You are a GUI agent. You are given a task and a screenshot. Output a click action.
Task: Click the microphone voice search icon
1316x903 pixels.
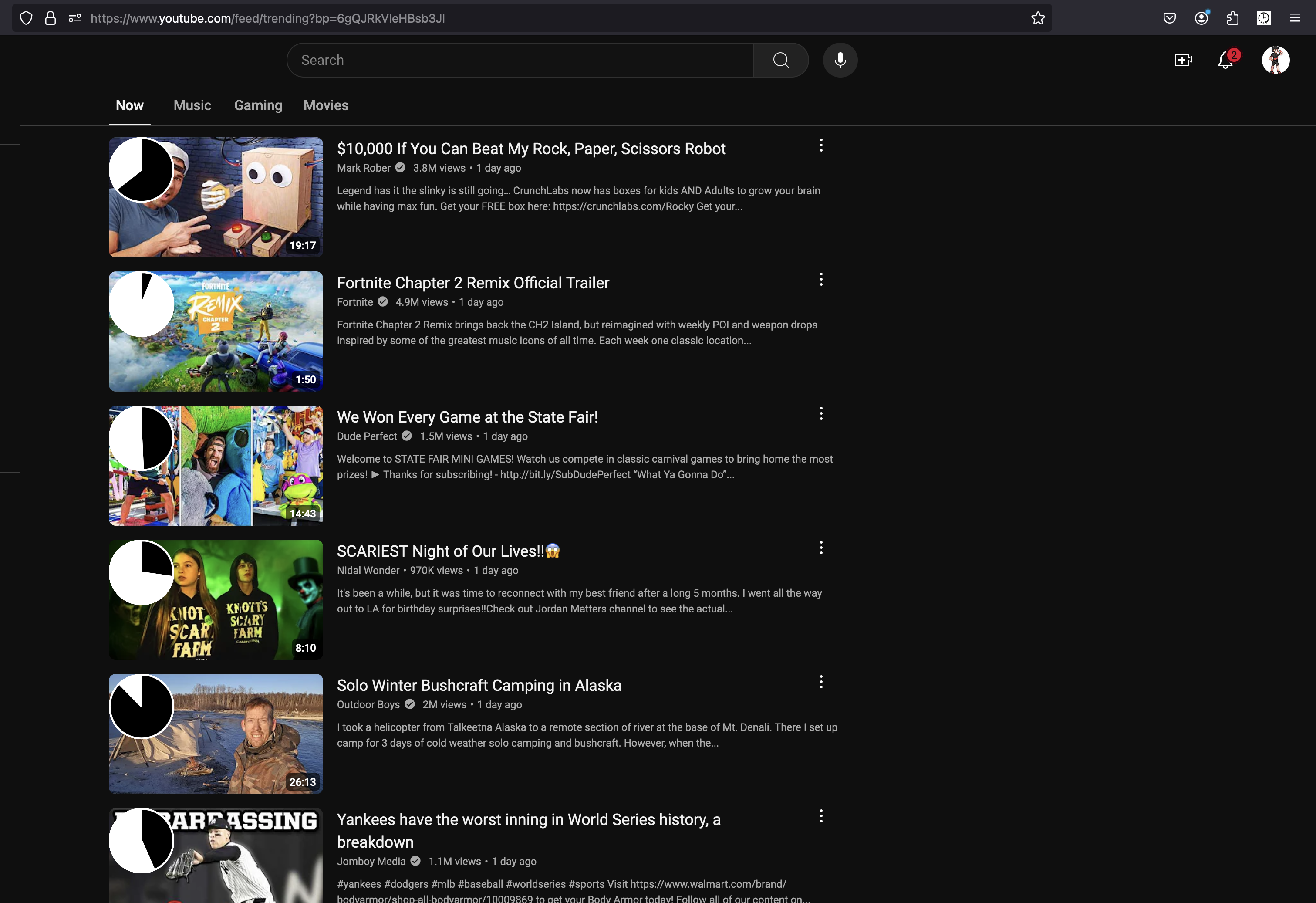pos(840,60)
